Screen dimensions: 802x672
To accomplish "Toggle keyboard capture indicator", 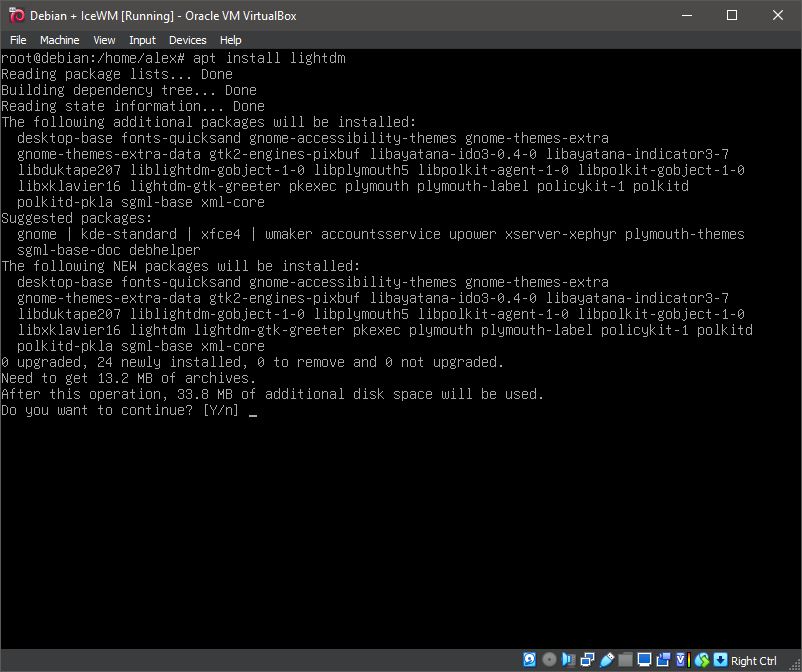I will coord(720,660).
